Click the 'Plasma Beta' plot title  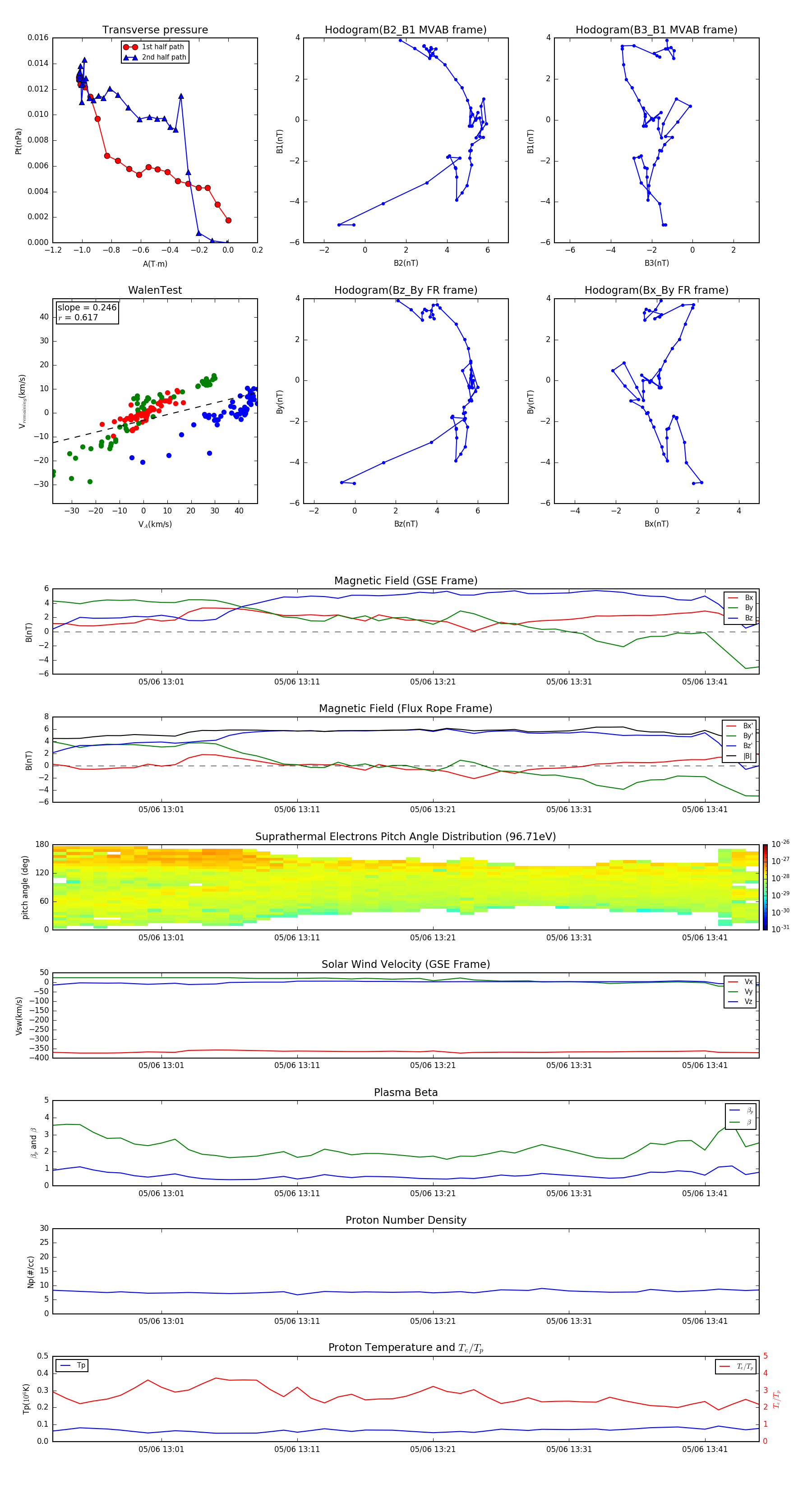coord(406,1092)
